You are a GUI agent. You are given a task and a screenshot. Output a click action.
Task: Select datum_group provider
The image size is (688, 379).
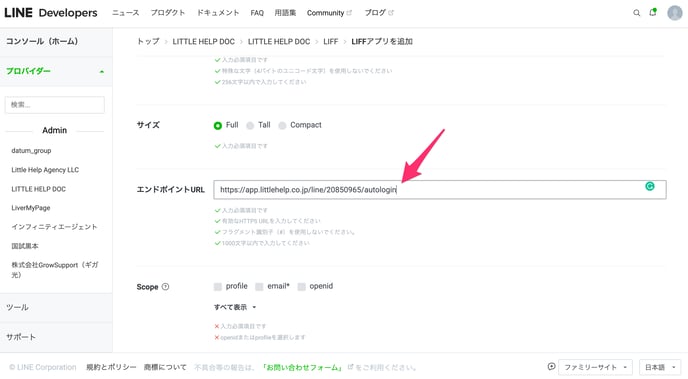point(31,150)
